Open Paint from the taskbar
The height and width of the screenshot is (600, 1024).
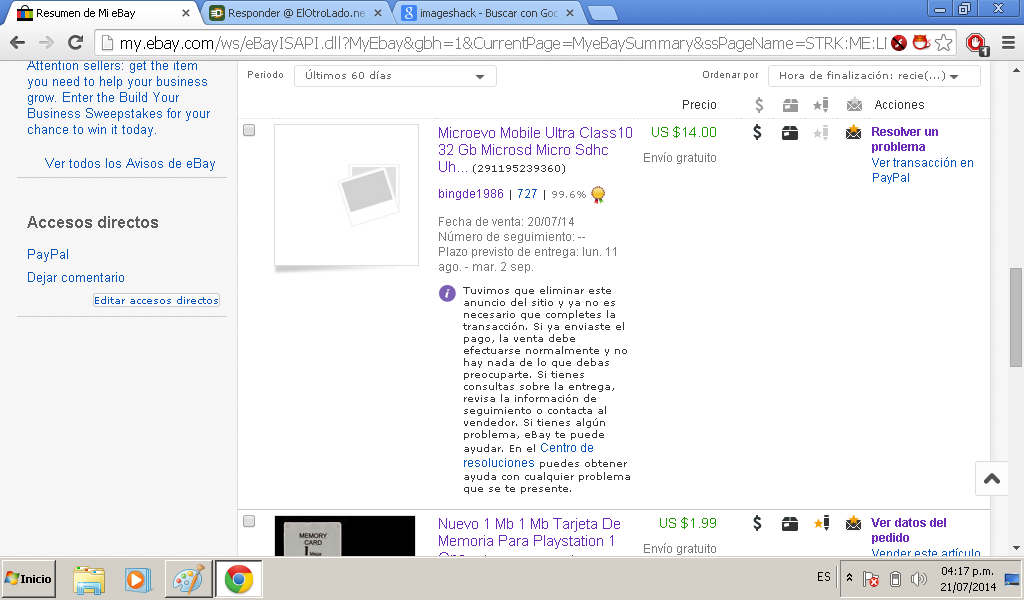(188, 579)
